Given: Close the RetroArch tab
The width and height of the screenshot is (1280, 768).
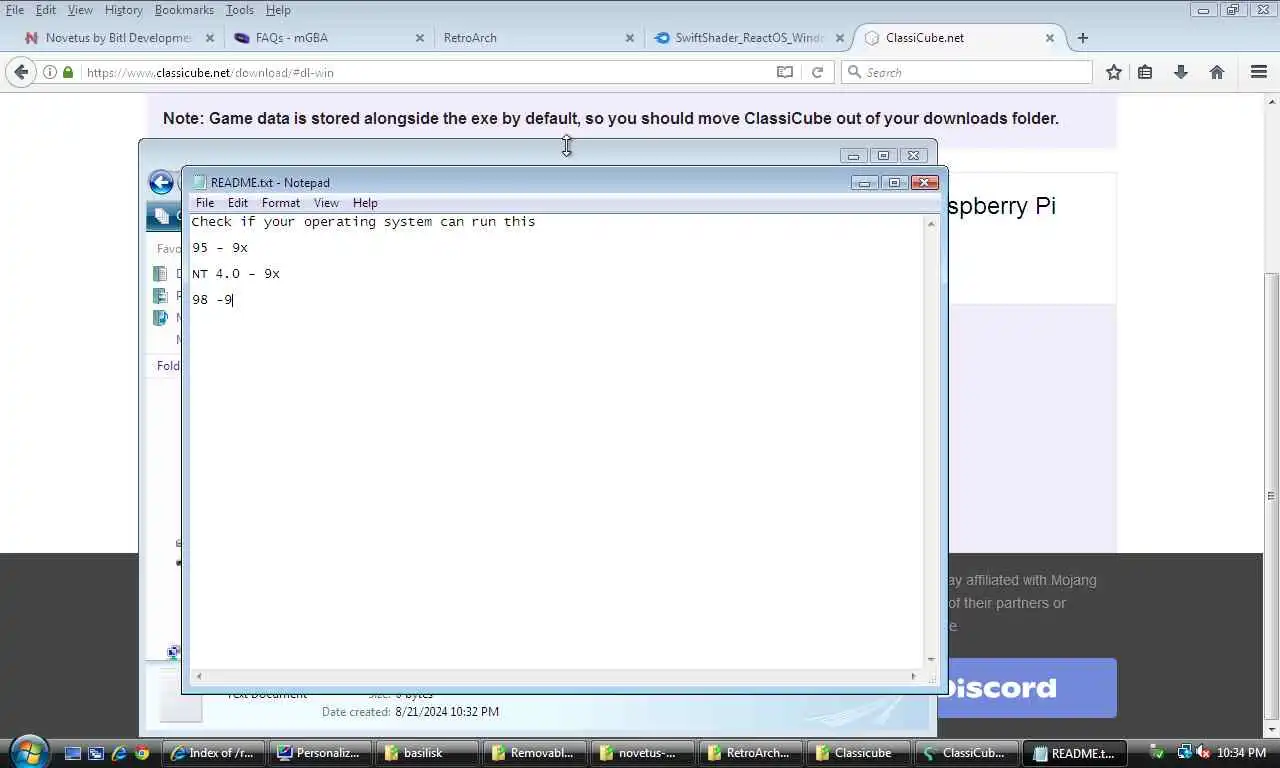Looking at the screenshot, I should (x=630, y=38).
